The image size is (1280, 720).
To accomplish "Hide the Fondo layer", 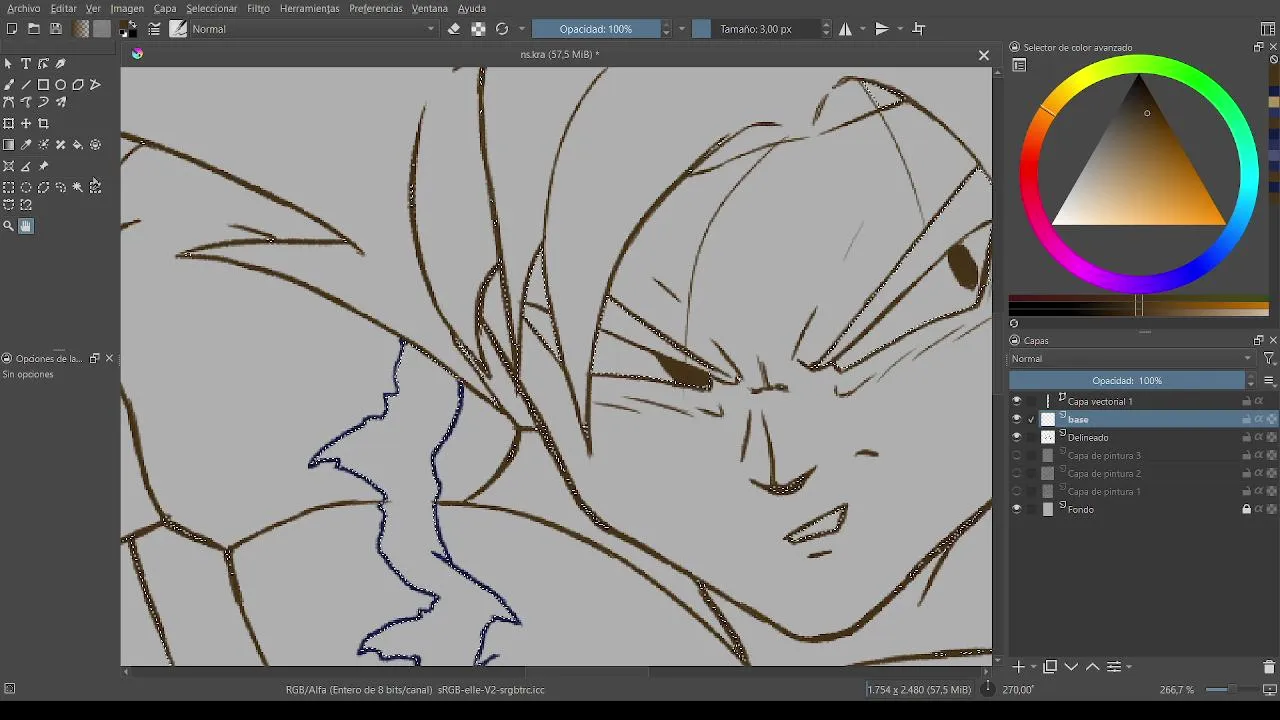I will tap(1017, 509).
